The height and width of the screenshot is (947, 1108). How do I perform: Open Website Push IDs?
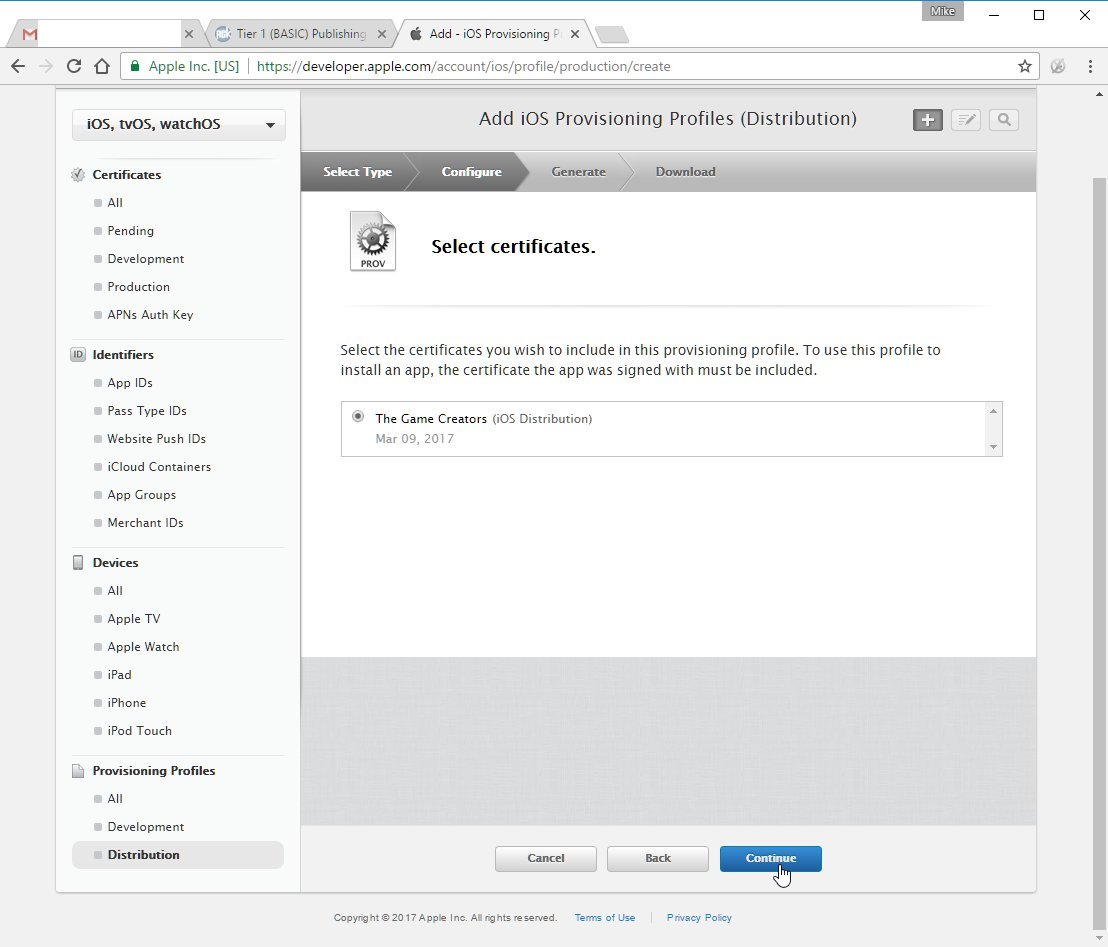coord(156,439)
